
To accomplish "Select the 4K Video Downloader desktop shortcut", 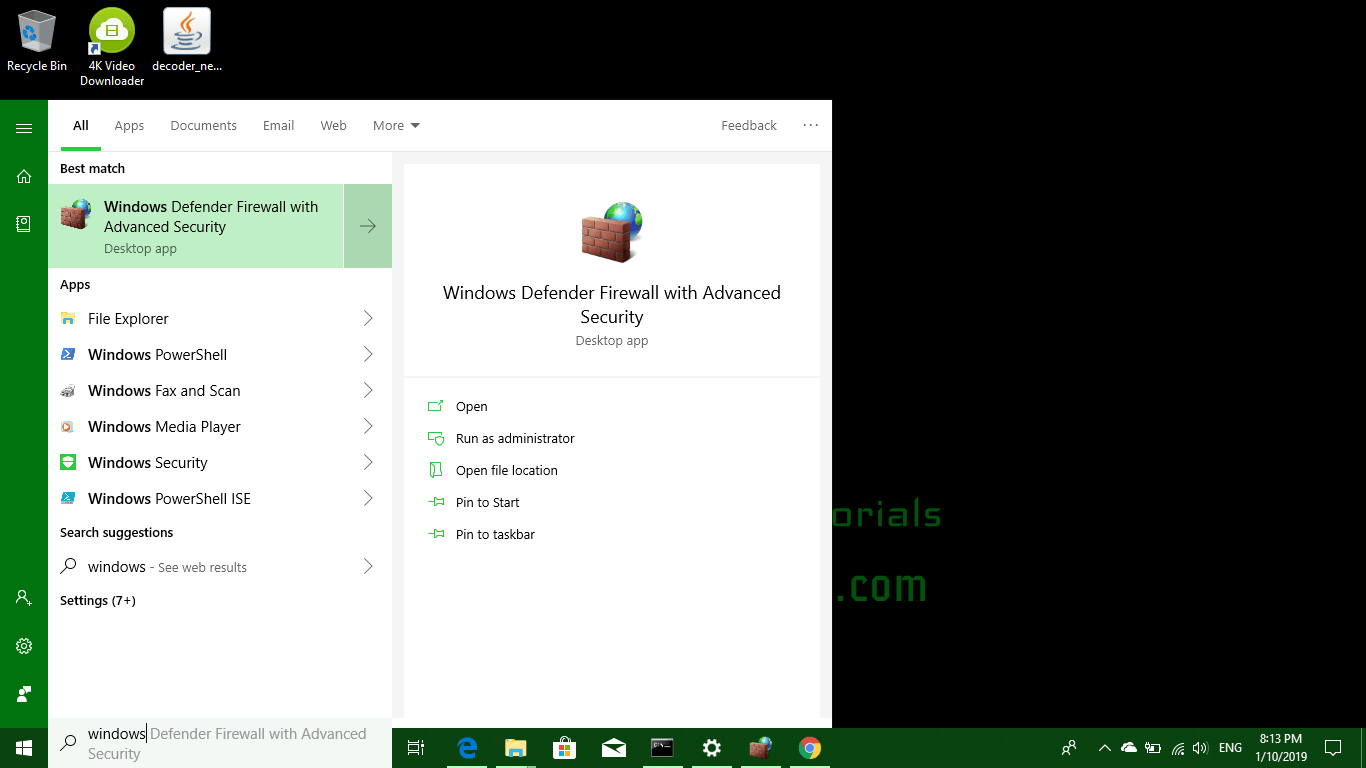I will pyautogui.click(x=112, y=47).
